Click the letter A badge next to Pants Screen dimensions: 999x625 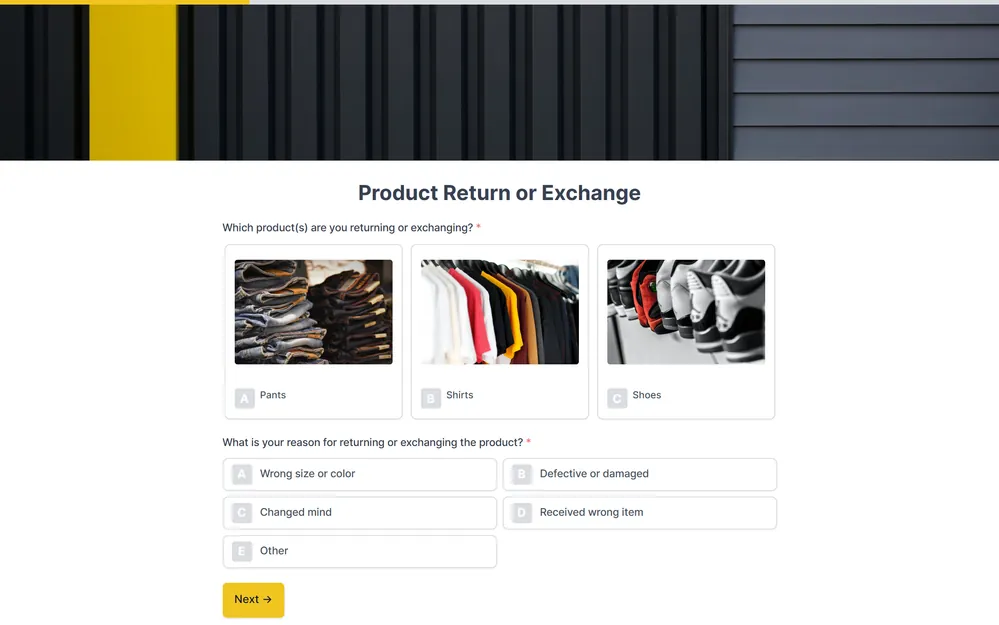click(x=244, y=397)
